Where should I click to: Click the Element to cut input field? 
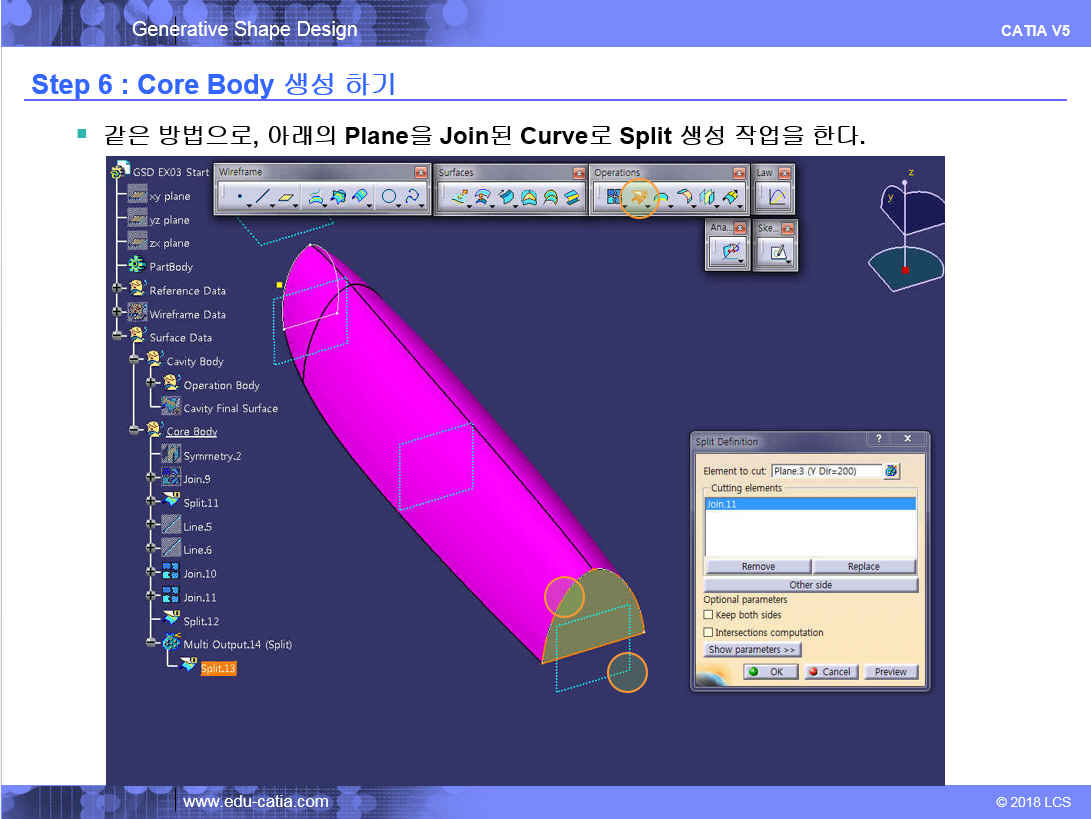[826, 471]
